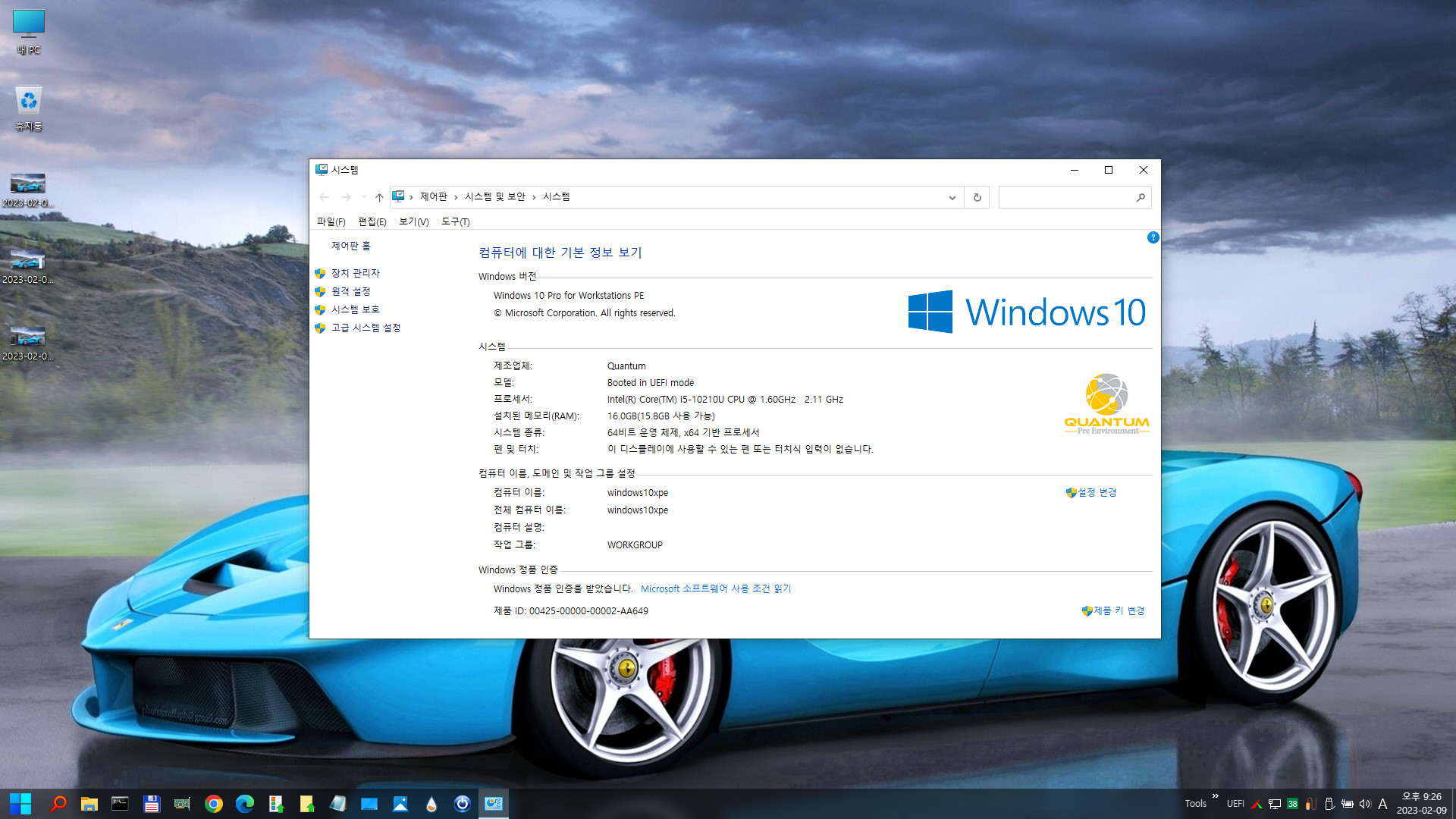Image resolution: width=1456 pixels, height=819 pixels.
Task: Click the A input language indicator
Action: (1382, 804)
